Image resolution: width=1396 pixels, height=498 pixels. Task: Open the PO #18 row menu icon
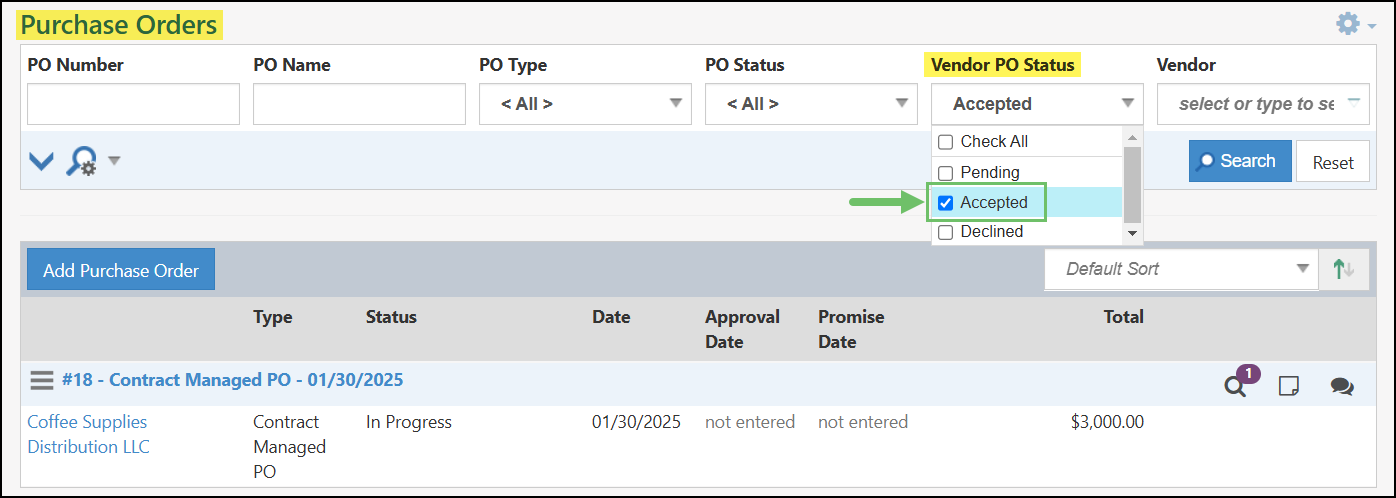click(41, 380)
